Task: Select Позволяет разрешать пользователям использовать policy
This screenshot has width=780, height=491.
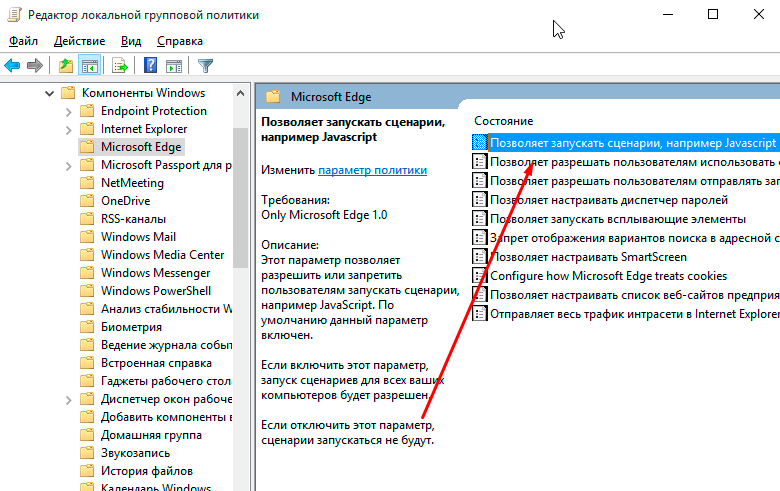Action: click(634, 162)
